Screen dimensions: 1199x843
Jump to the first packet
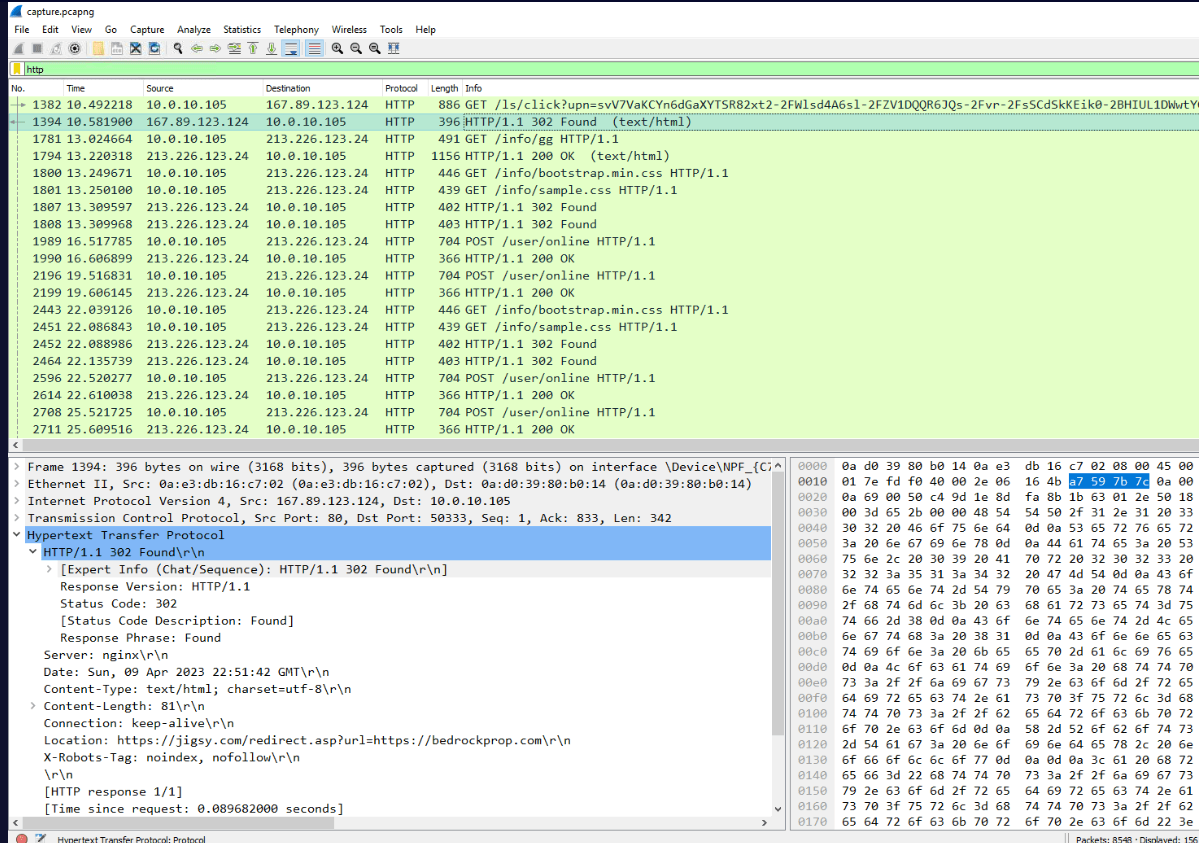[x=252, y=48]
